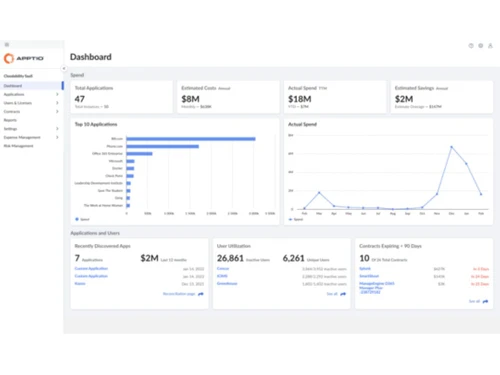Screen dimensions: 500x375
Task: Click the Nov data point in Actual Spend
Action: [437, 194]
